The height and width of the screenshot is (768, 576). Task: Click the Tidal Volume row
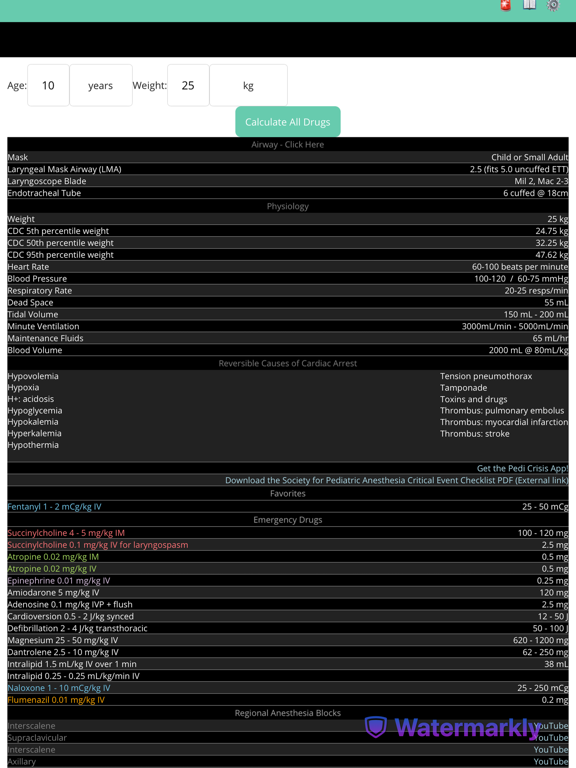[x=288, y=314]
